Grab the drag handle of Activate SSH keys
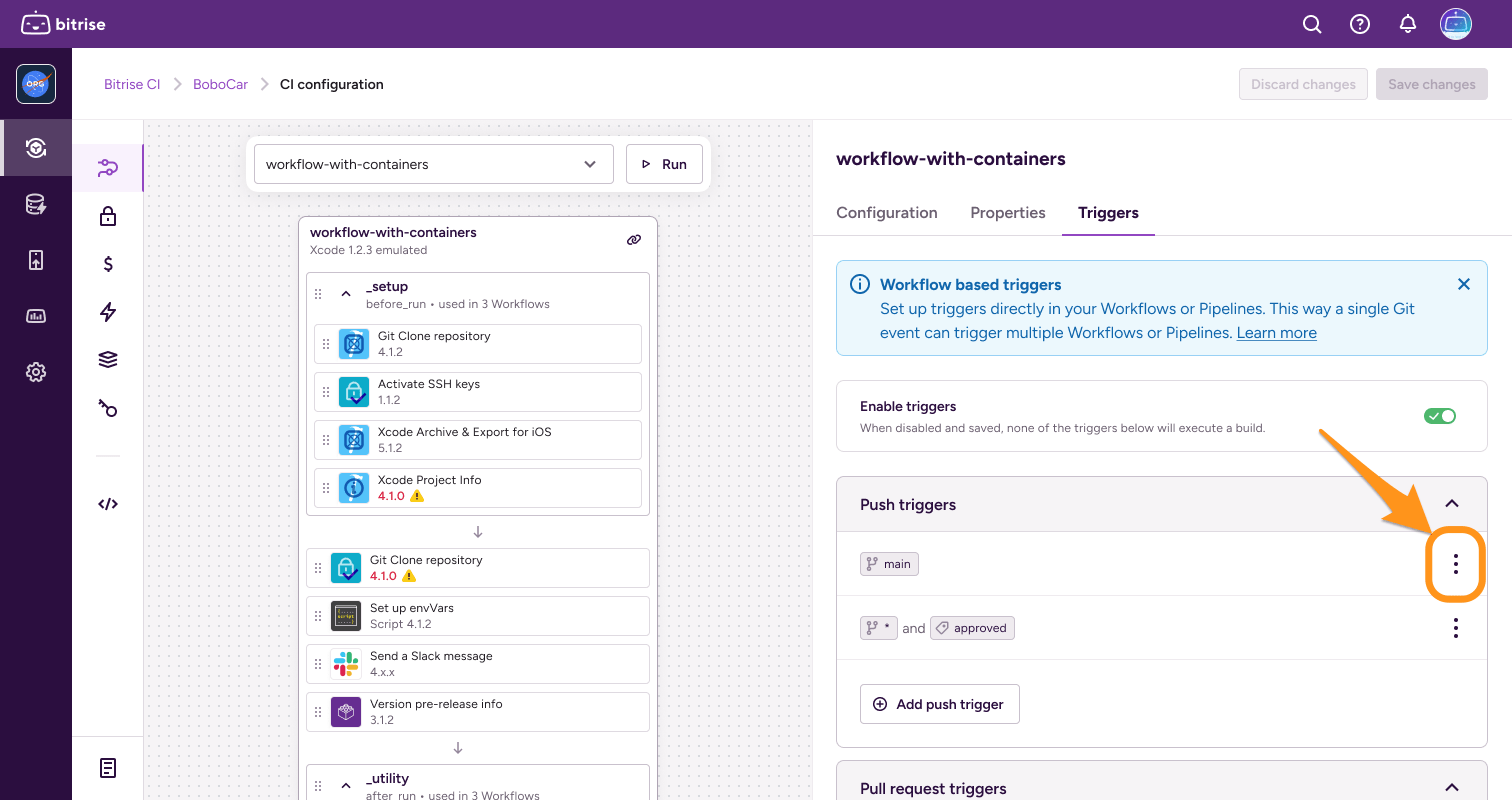The width and height of the screenshot is (1512, 800). coord(326,392)
